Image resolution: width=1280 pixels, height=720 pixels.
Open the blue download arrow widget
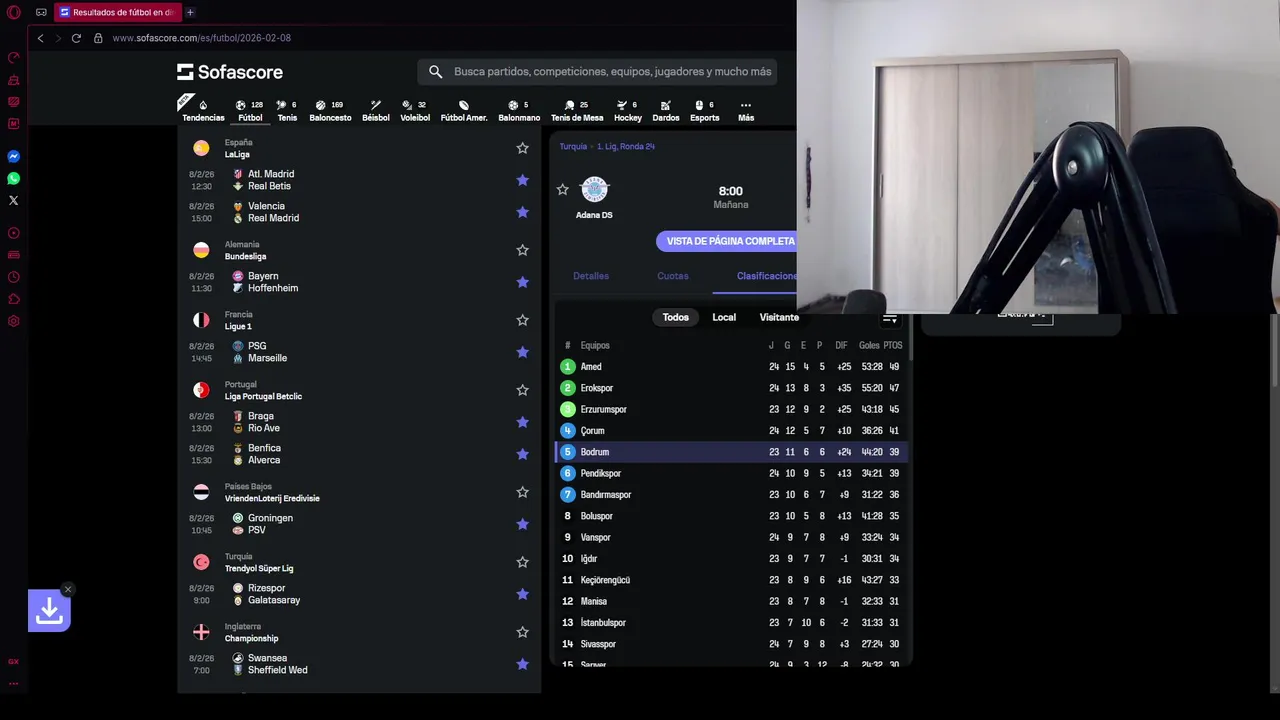coord(49,611)
